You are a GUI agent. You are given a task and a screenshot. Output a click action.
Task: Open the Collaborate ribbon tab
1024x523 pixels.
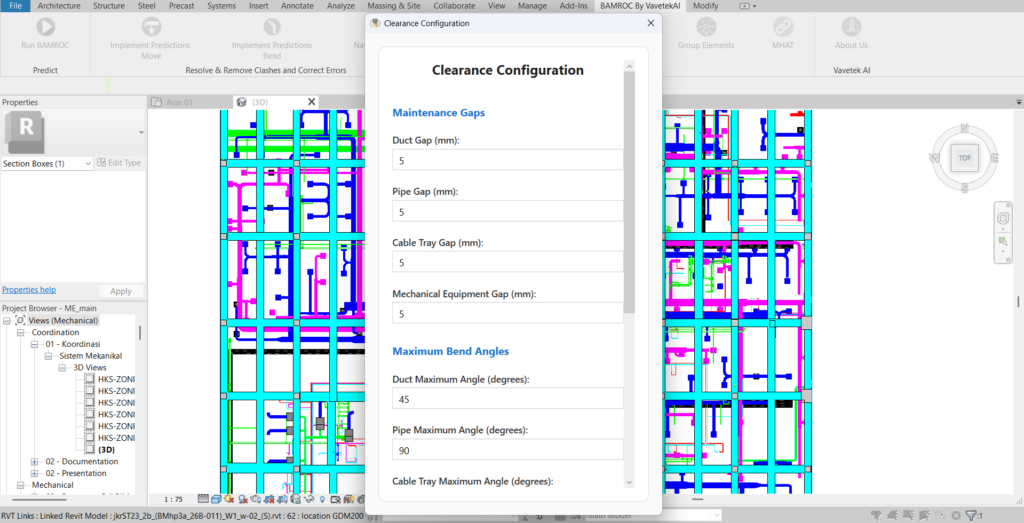pos(454,6)
